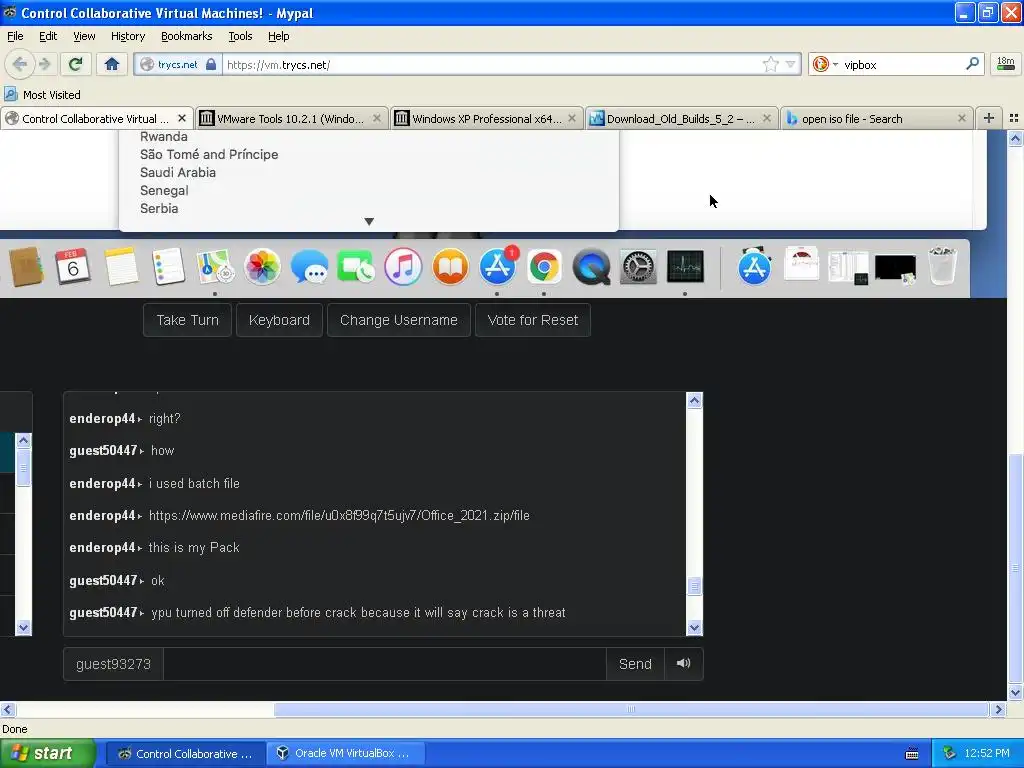The height and width of the screenshot is (768, 1024).
Task: Switch to Oracle VM VirtualBox taskbar item
Action: (x=347, y=753)
